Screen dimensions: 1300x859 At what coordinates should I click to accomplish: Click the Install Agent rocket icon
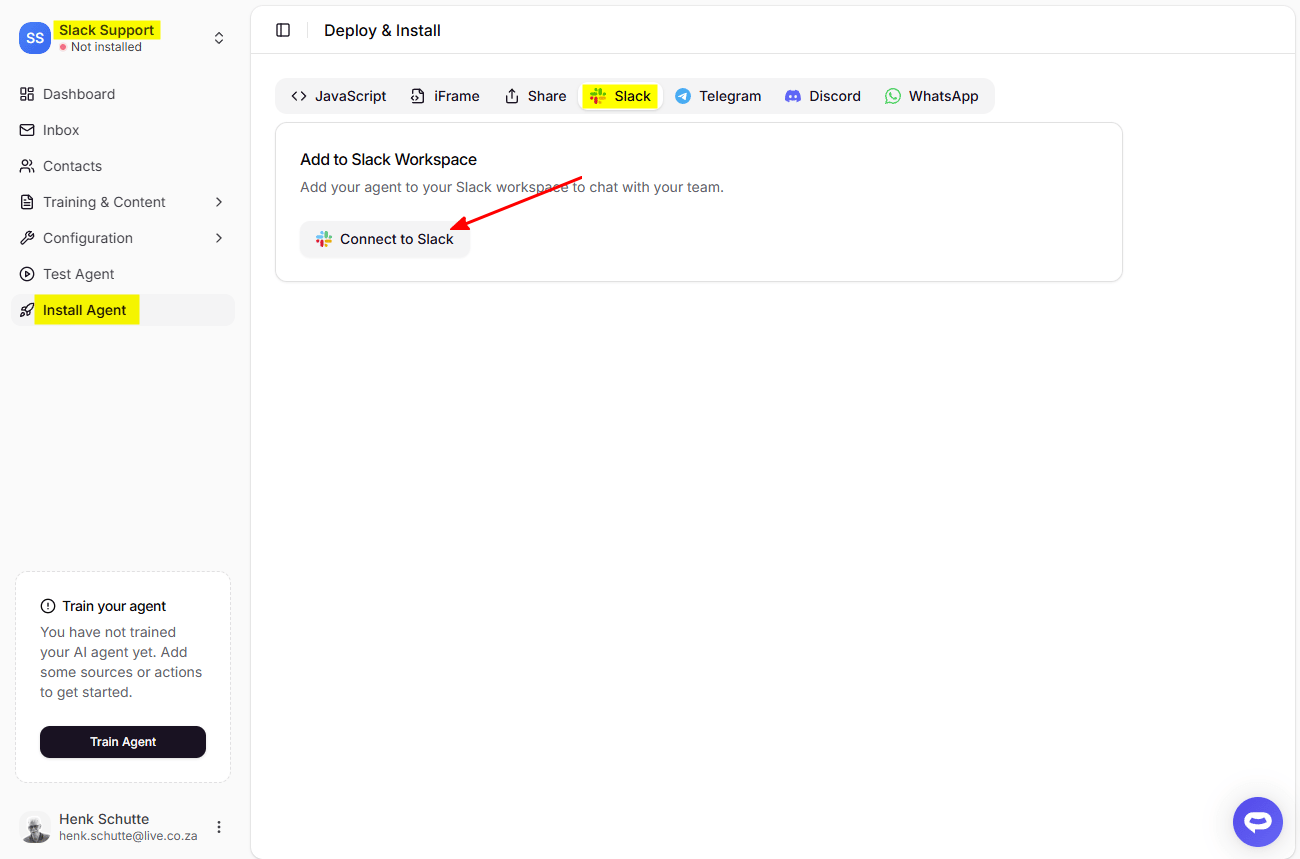tap(27, 310)
